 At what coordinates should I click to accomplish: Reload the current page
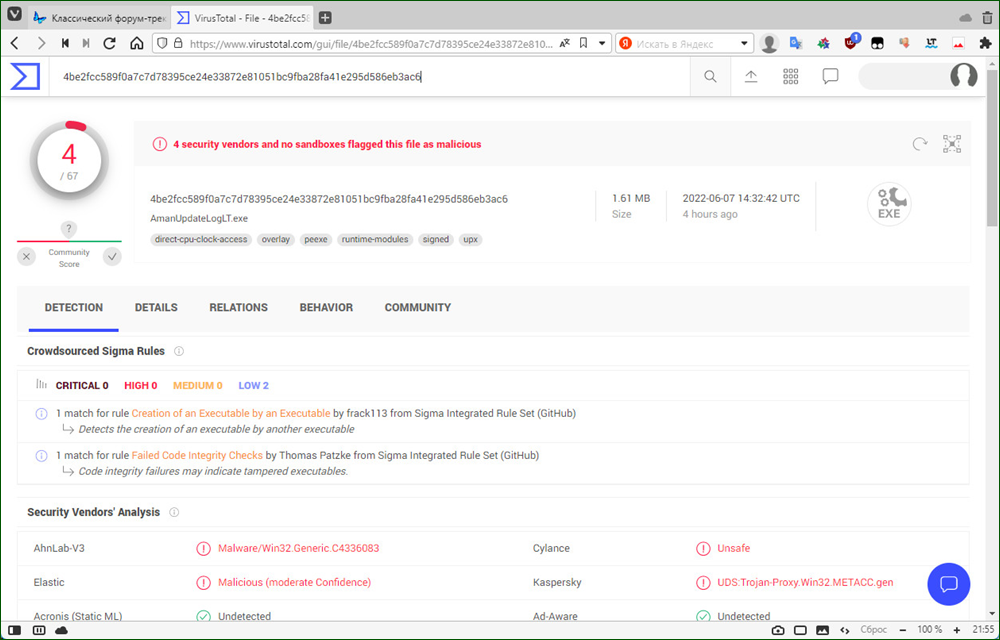tap(110, 43)
